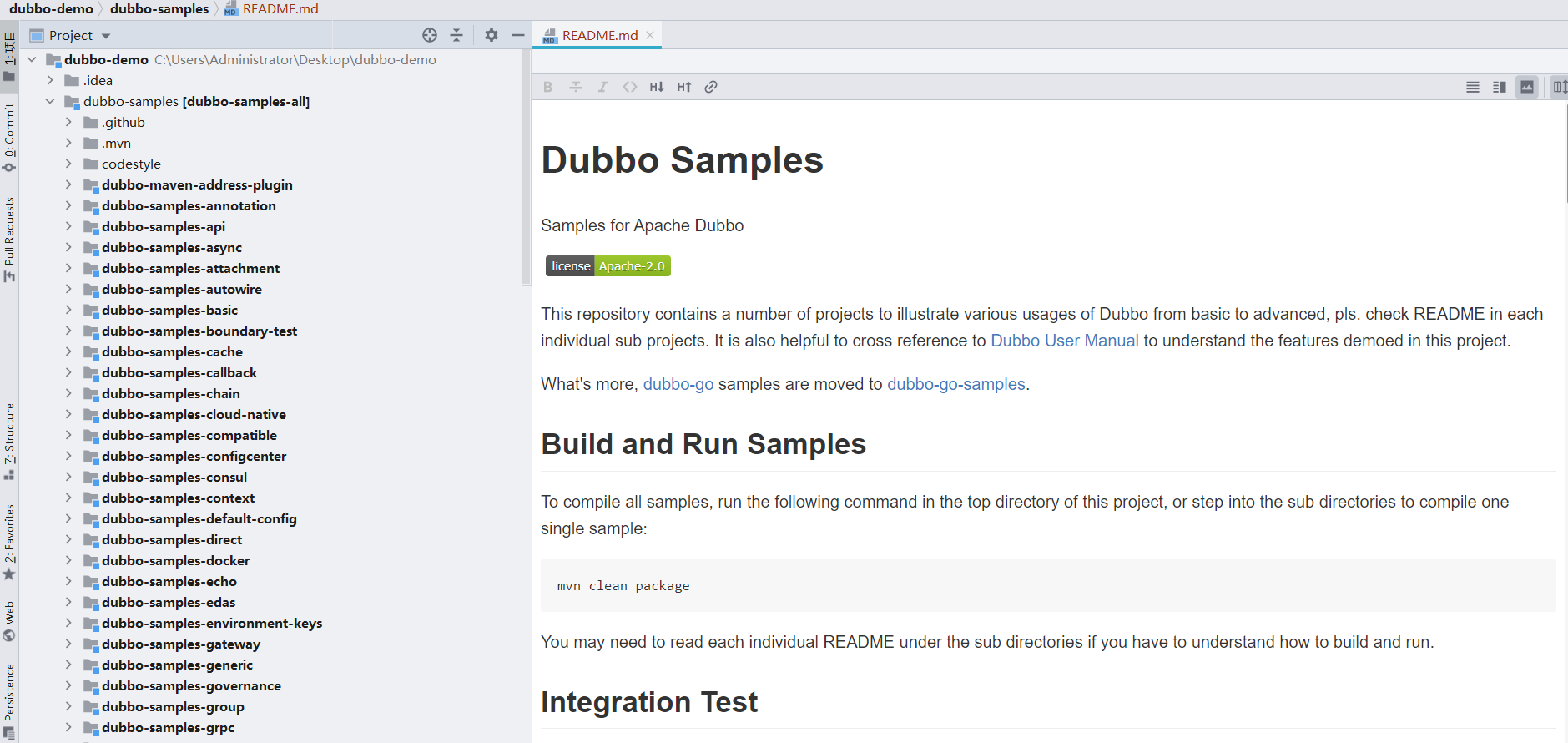Open Project panel settings gear

pos(492,35)
